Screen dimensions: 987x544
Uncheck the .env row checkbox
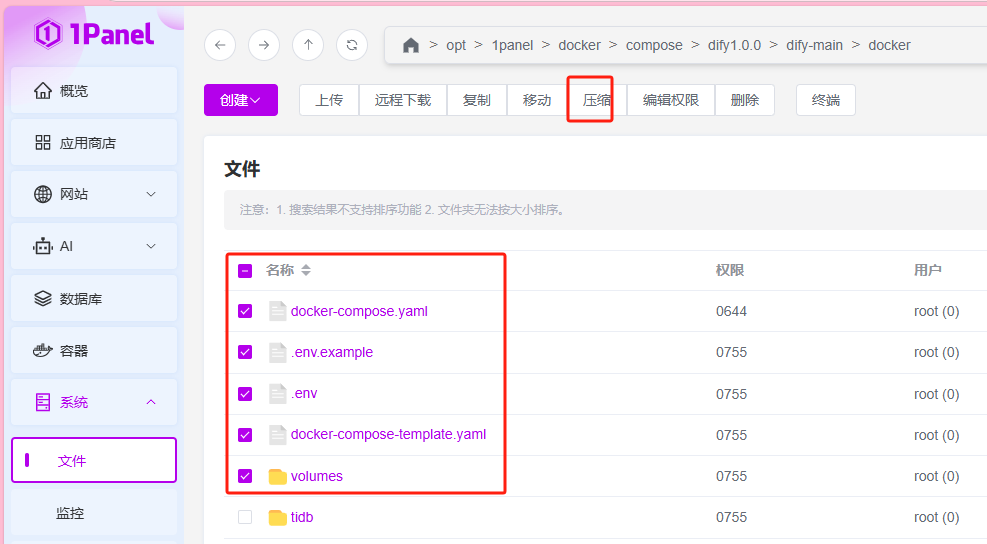coord(245,394)
